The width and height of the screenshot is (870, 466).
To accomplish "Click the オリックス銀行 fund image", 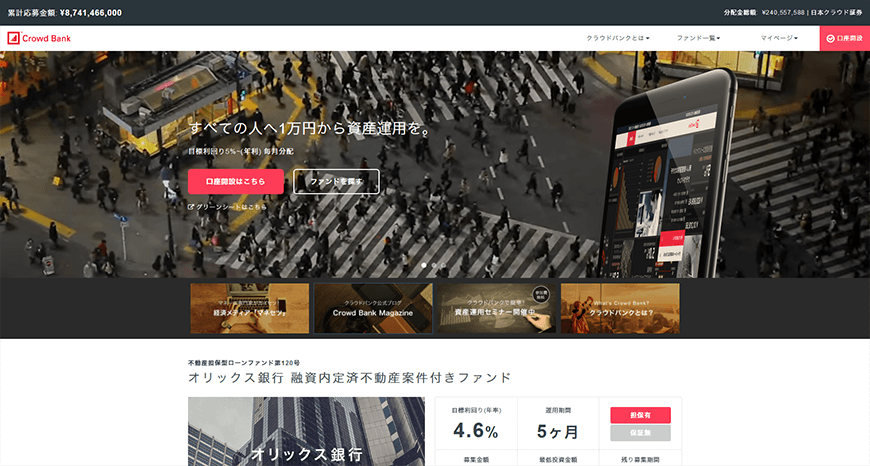I will (x=306, y=431).
